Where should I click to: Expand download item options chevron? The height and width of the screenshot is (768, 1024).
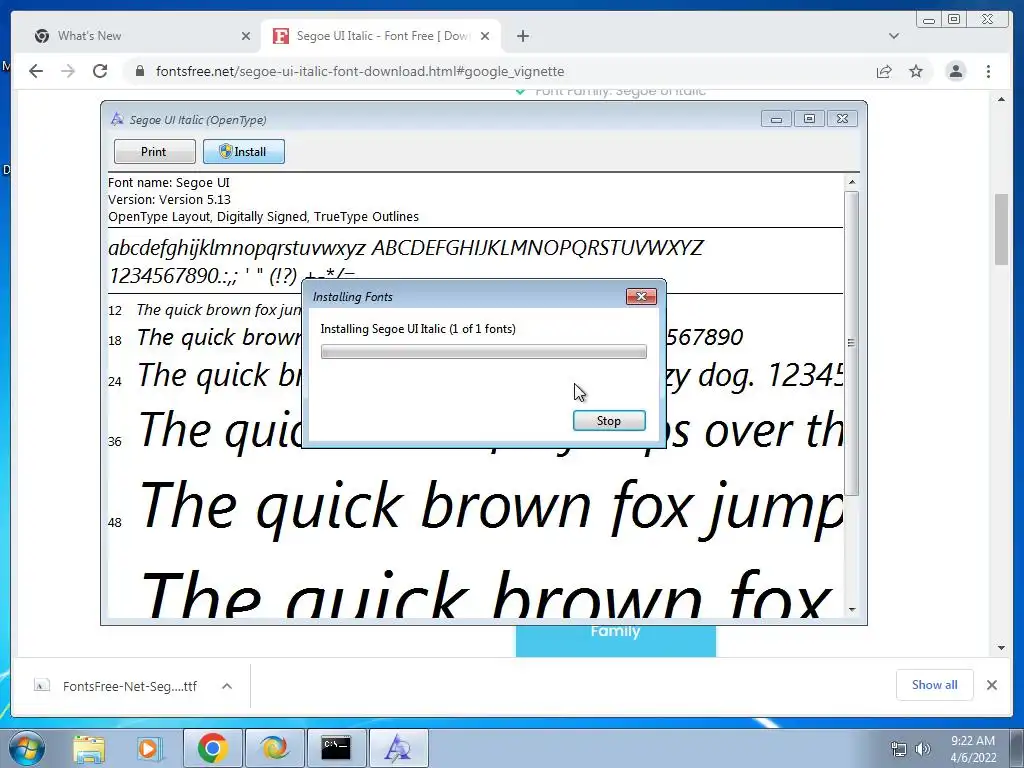(227, 686)
